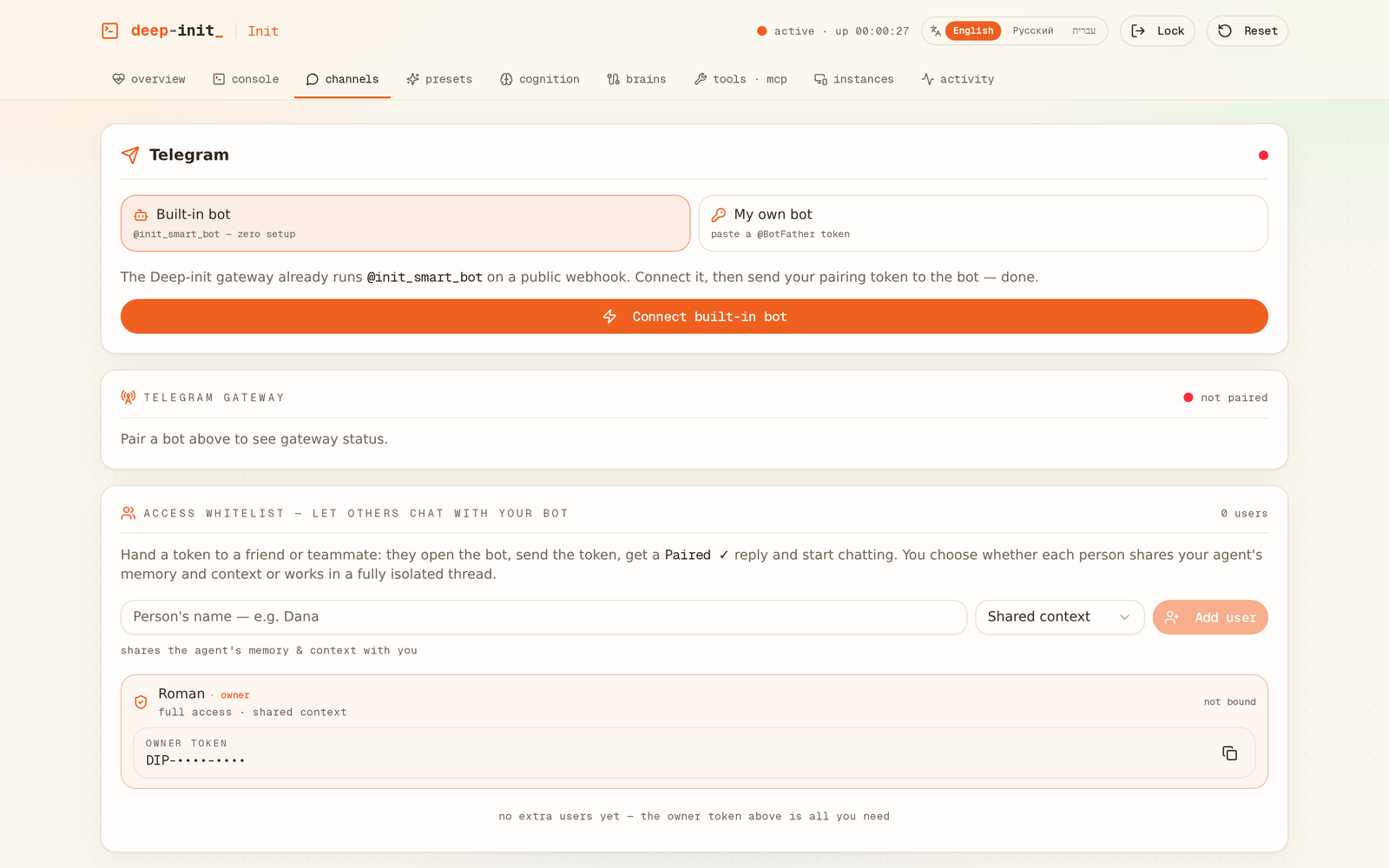This screenshot has height=868, width=1389.
Task: Switch language to Русский
Action: coord(1033,31)
